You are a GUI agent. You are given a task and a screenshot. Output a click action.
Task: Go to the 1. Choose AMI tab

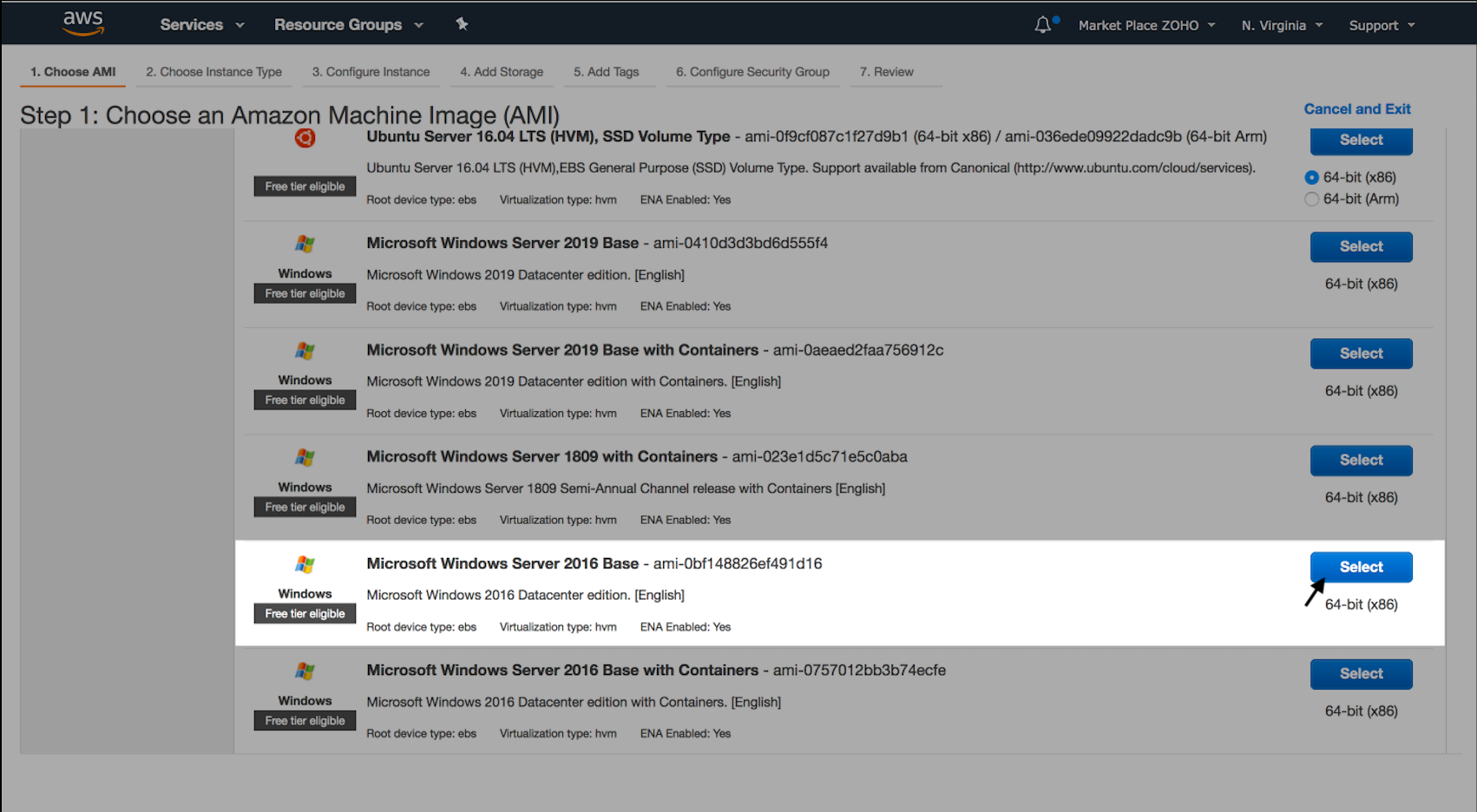click(x=73, y=72)
